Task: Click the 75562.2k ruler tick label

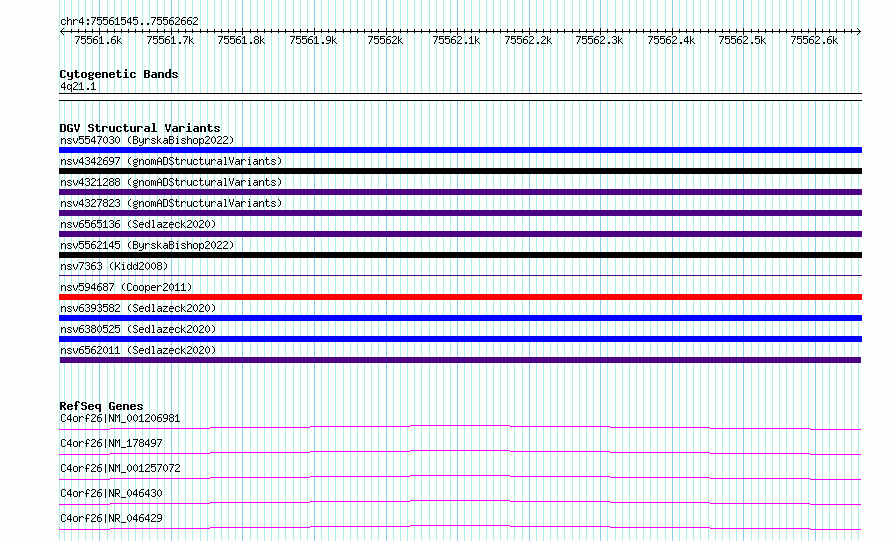Action: pos(528,40)
